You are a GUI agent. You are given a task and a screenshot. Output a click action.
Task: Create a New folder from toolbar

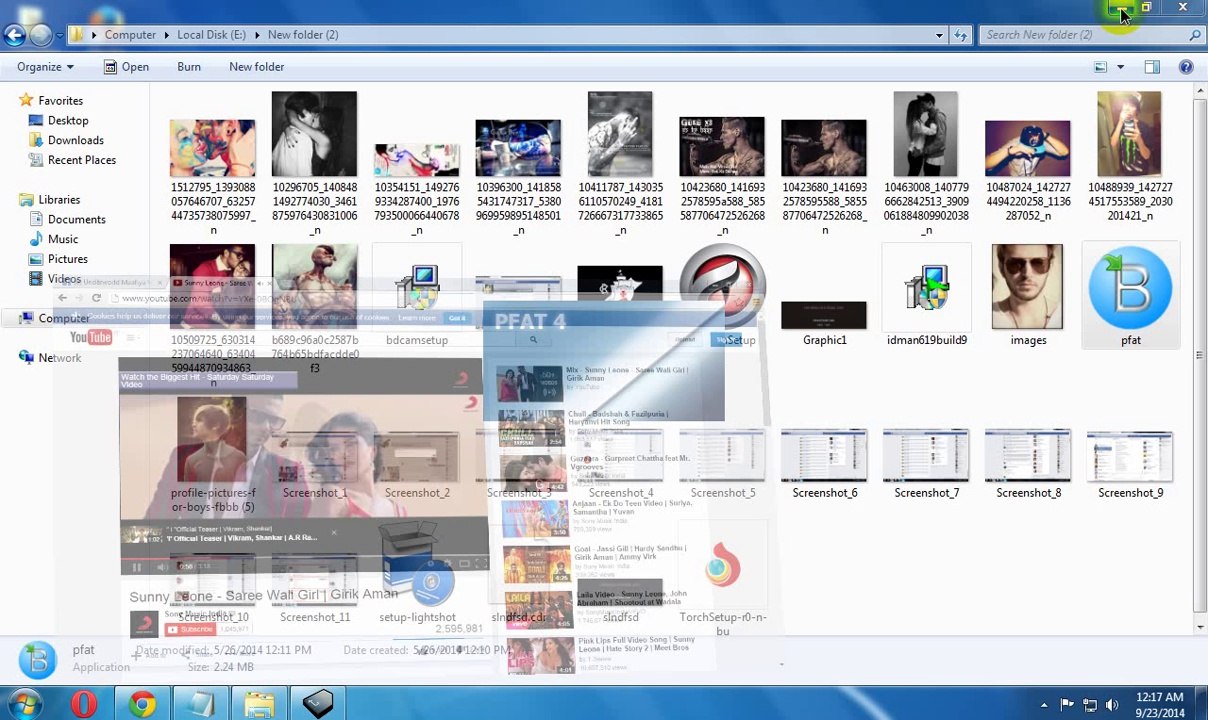click(x=257, y=67)
